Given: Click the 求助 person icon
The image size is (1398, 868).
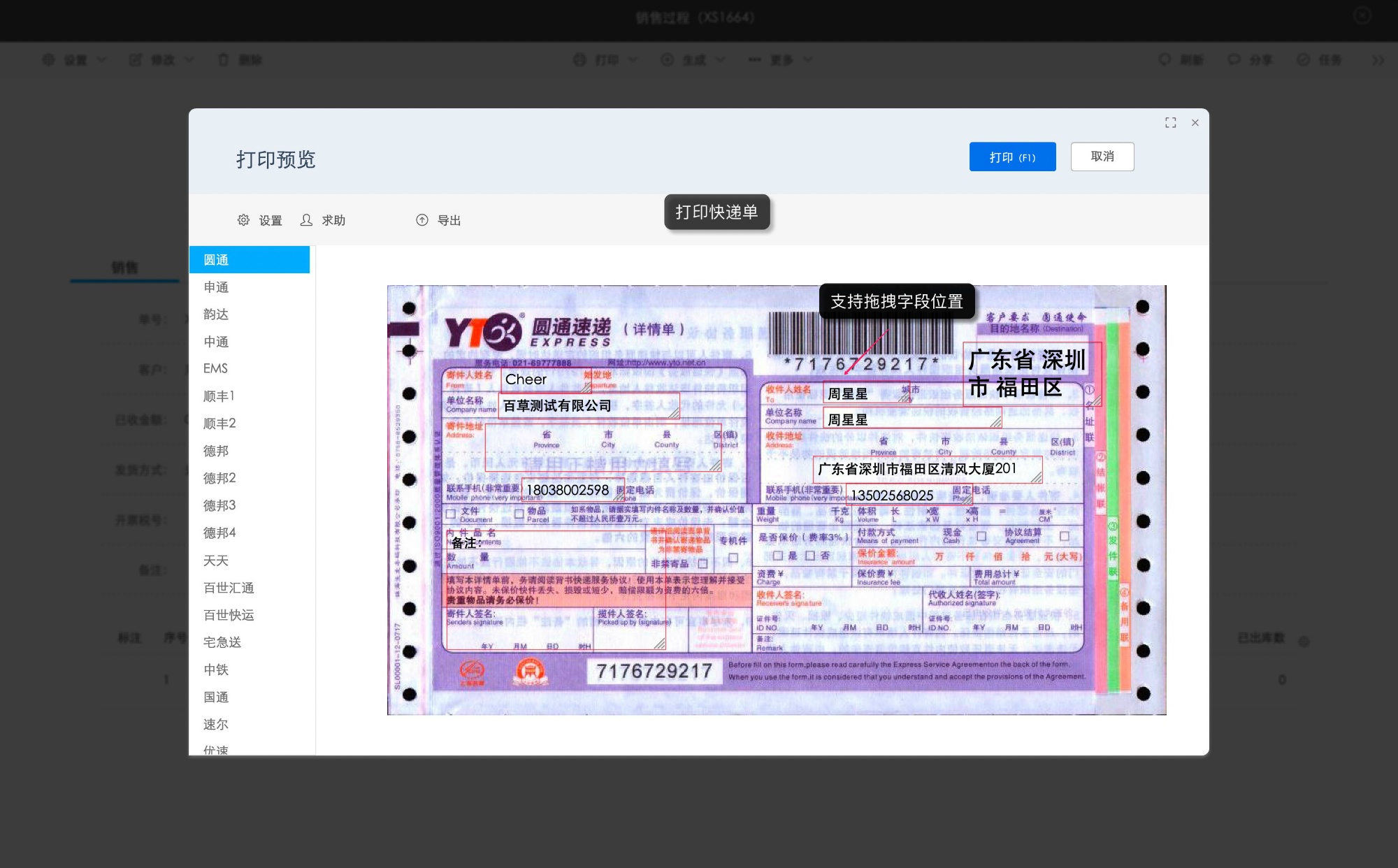Looking at the screenshot, I should point(306,220).
